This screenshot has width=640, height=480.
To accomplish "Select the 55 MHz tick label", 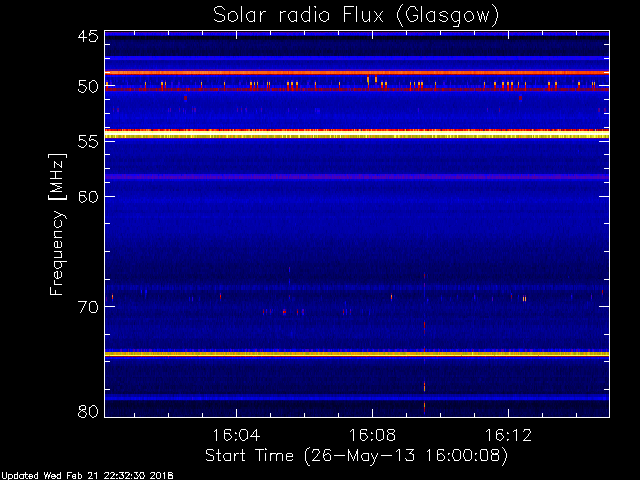I will click(87, 142).
